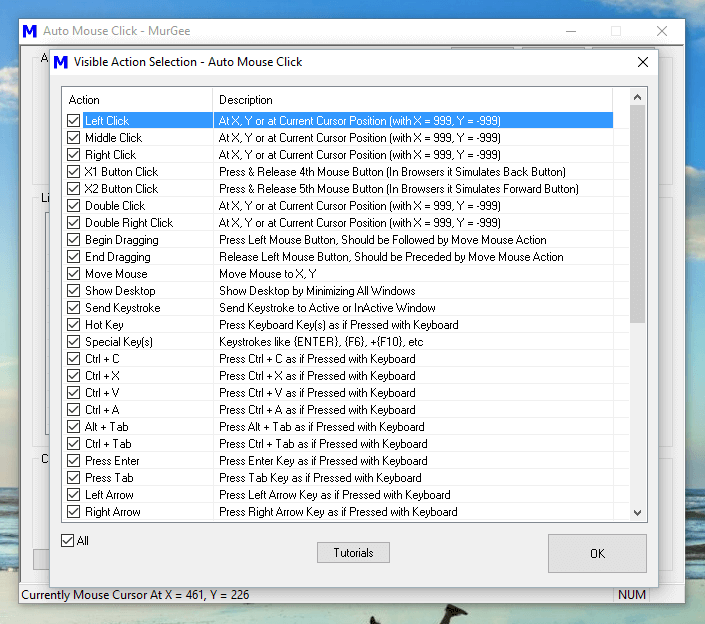This screenshot has width=705, height=624.
Task: Click the 'Currently Mouse Cursor At' status text
Action: click(135, 595)
